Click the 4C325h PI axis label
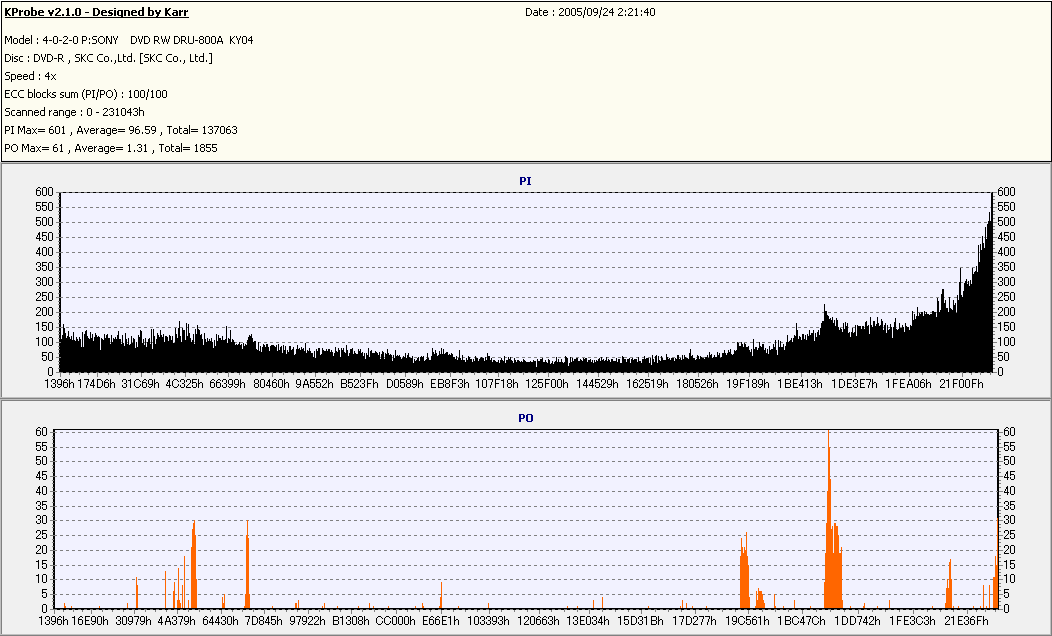Image resolution: width=1052 pixels, height=636 pixels. point(185,384)
